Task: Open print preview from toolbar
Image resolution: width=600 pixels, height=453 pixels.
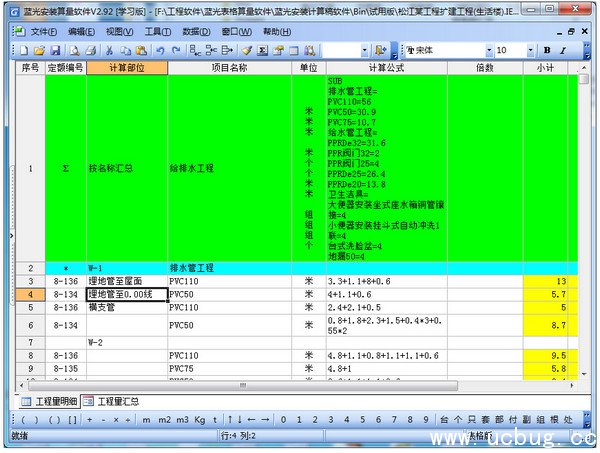Action: click(x=75, y=51)
